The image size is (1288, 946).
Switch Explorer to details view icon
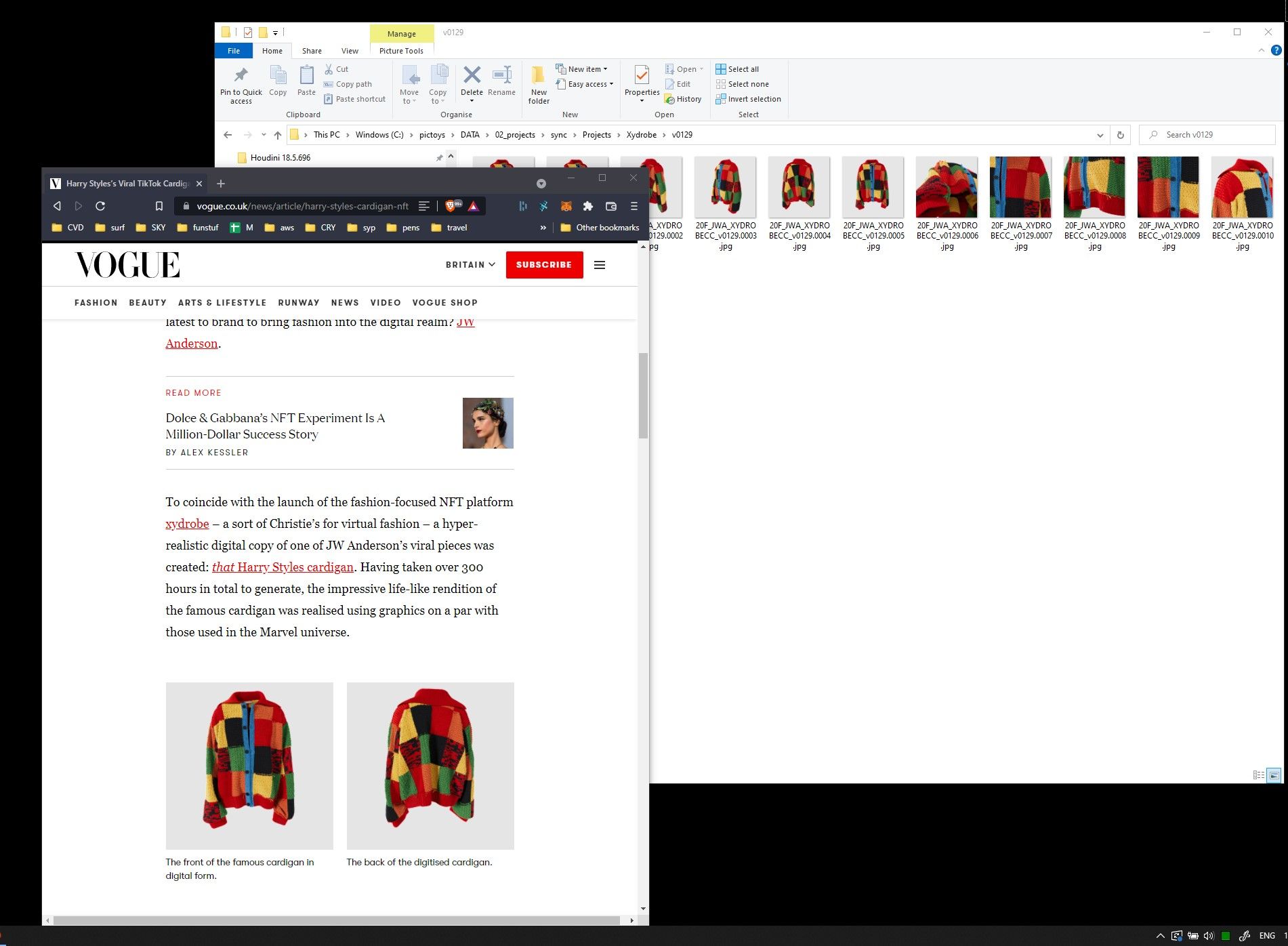click(x=1259, y=775)
